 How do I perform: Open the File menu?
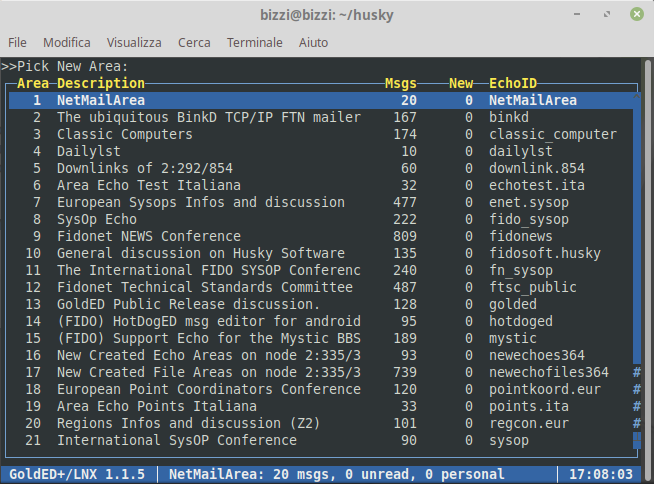(x=17, y=43)
